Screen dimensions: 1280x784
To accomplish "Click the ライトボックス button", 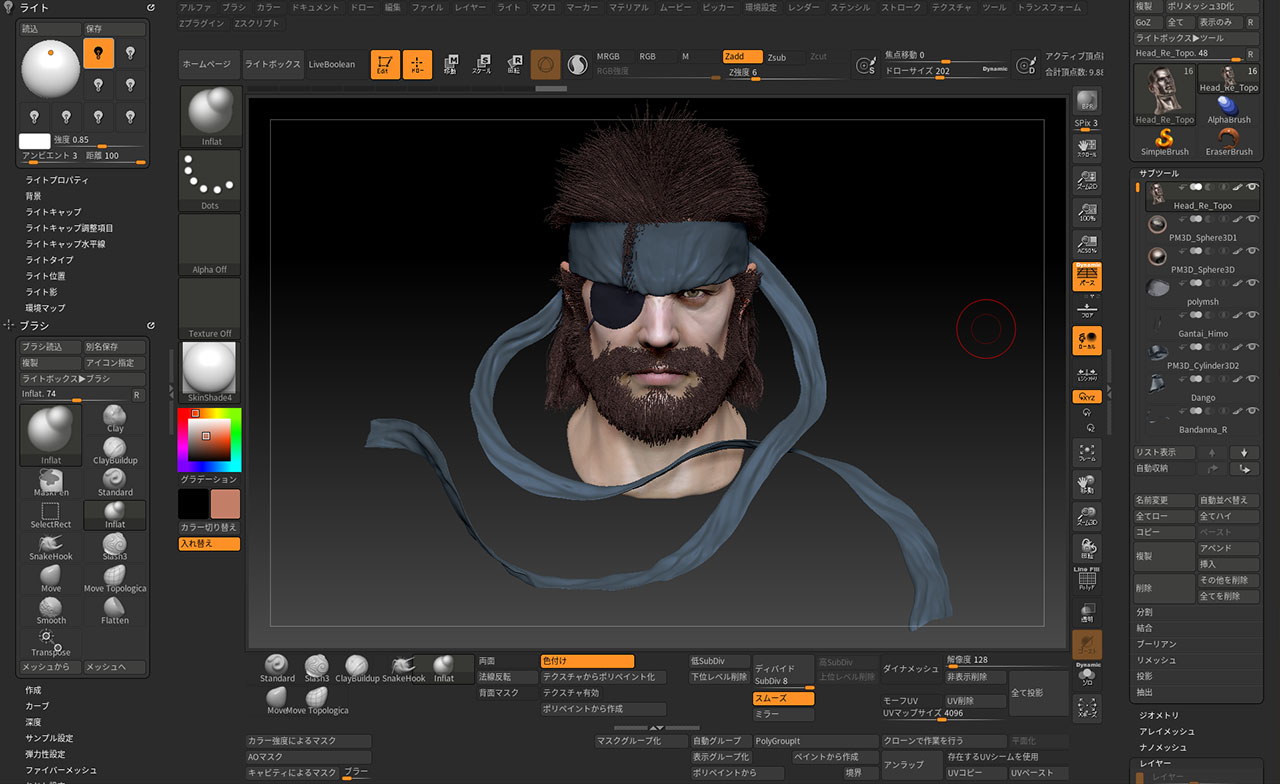I will [x=273, y=65].
